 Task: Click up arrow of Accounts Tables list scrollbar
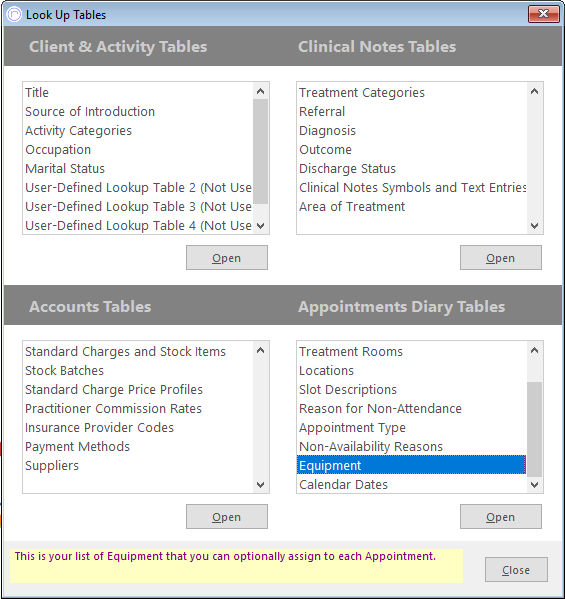click(x=261, y=350)
